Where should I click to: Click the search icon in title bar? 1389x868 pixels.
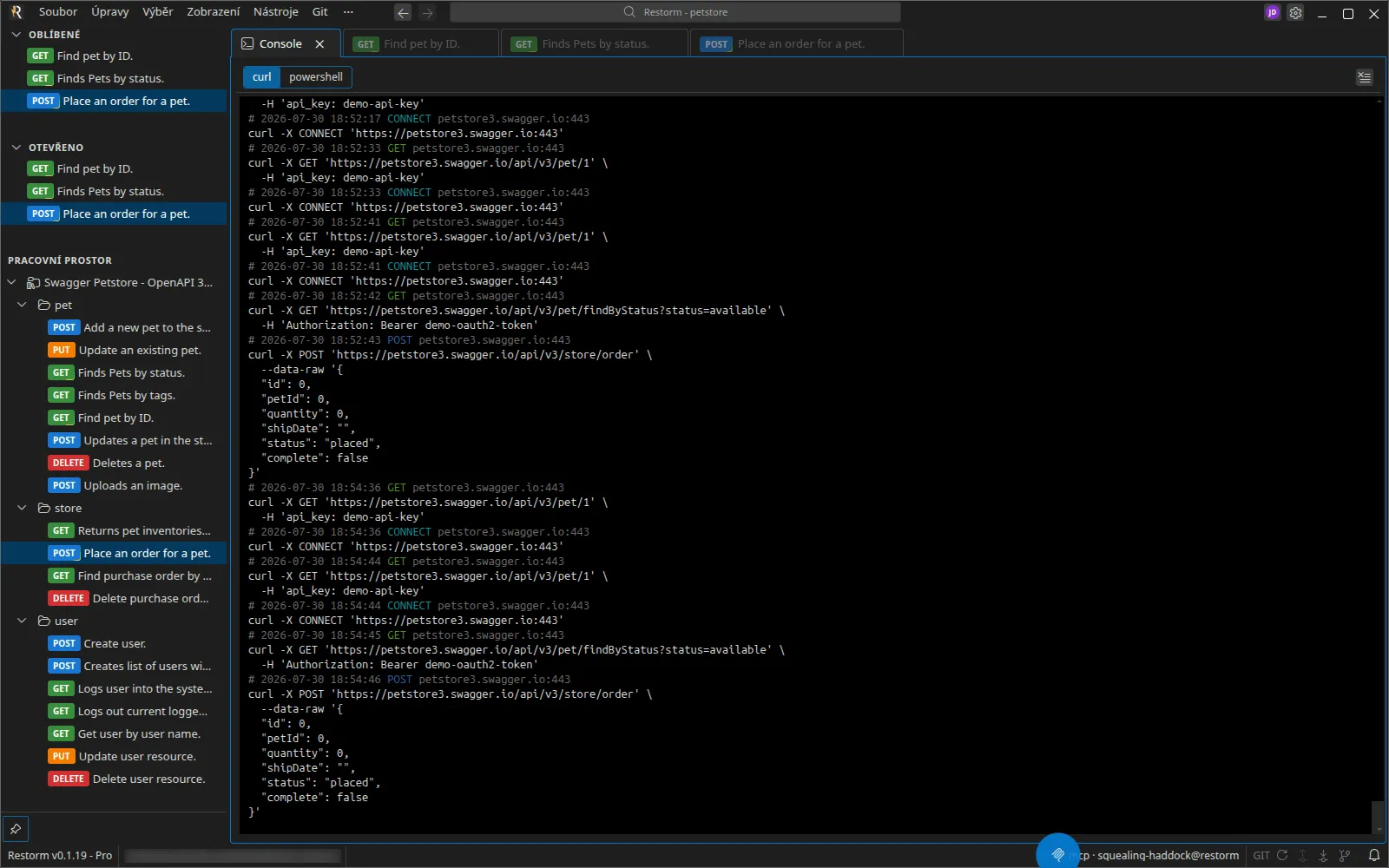629,12
